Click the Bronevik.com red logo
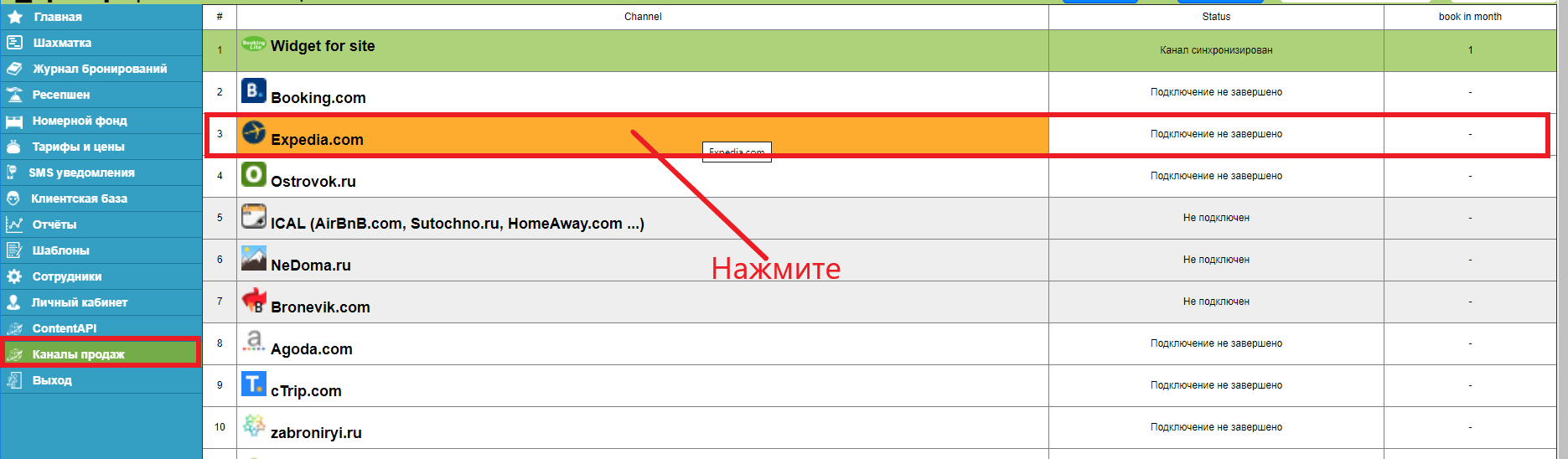Viewport: 1568px width, 459px height. click(254, 300)
